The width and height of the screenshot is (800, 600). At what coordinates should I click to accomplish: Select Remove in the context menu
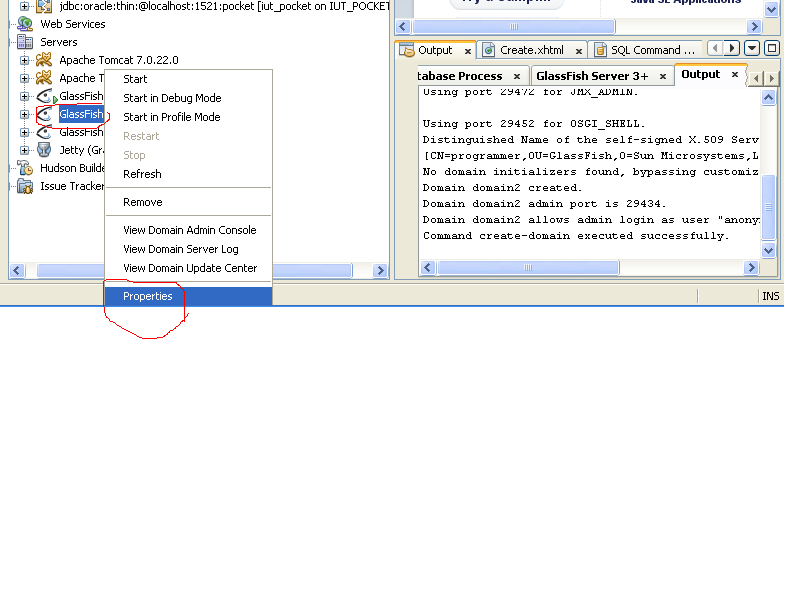tap(188, 202)
